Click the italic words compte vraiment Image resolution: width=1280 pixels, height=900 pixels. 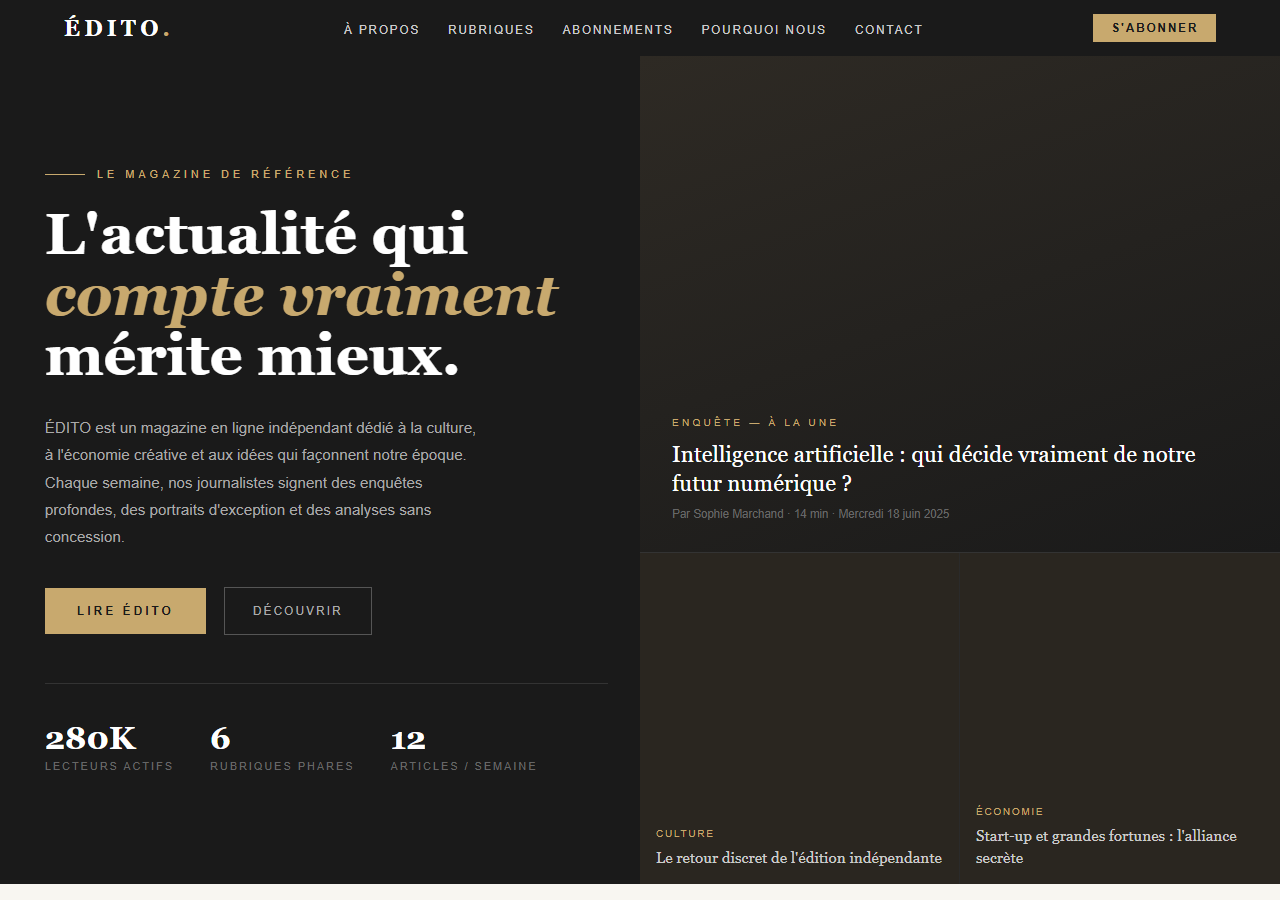tap(301, 296)
